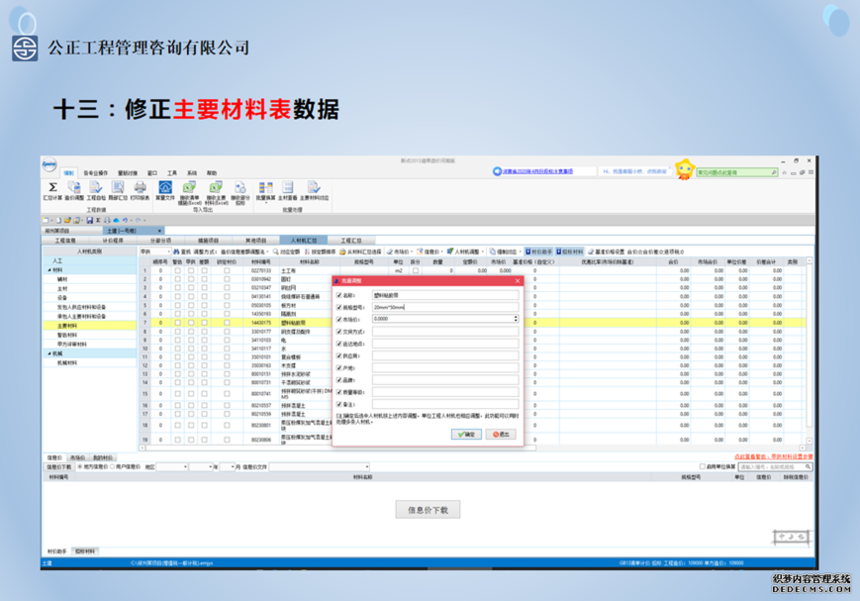Image resolution: width=860 pixels, height=601 pixels.
Task: Click the 汇总计算 sigma icon
Action: coord(52,187)
